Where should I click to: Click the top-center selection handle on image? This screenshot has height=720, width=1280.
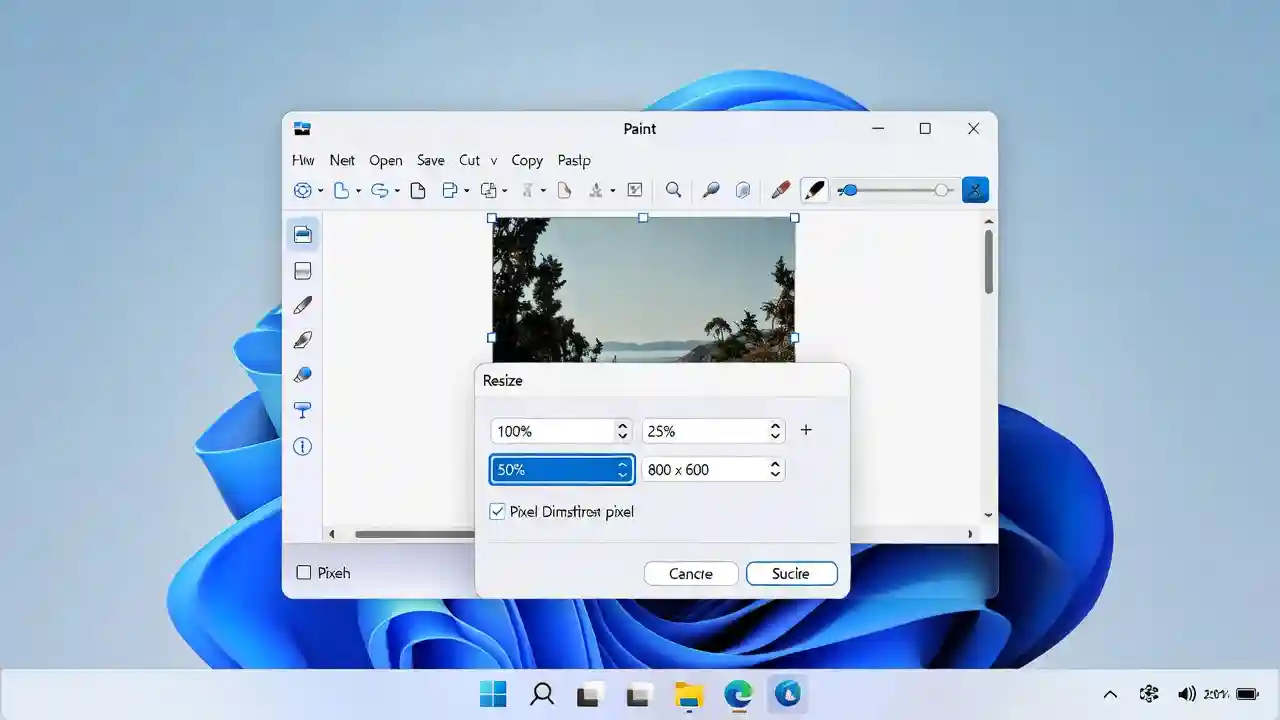pos(643,217)
